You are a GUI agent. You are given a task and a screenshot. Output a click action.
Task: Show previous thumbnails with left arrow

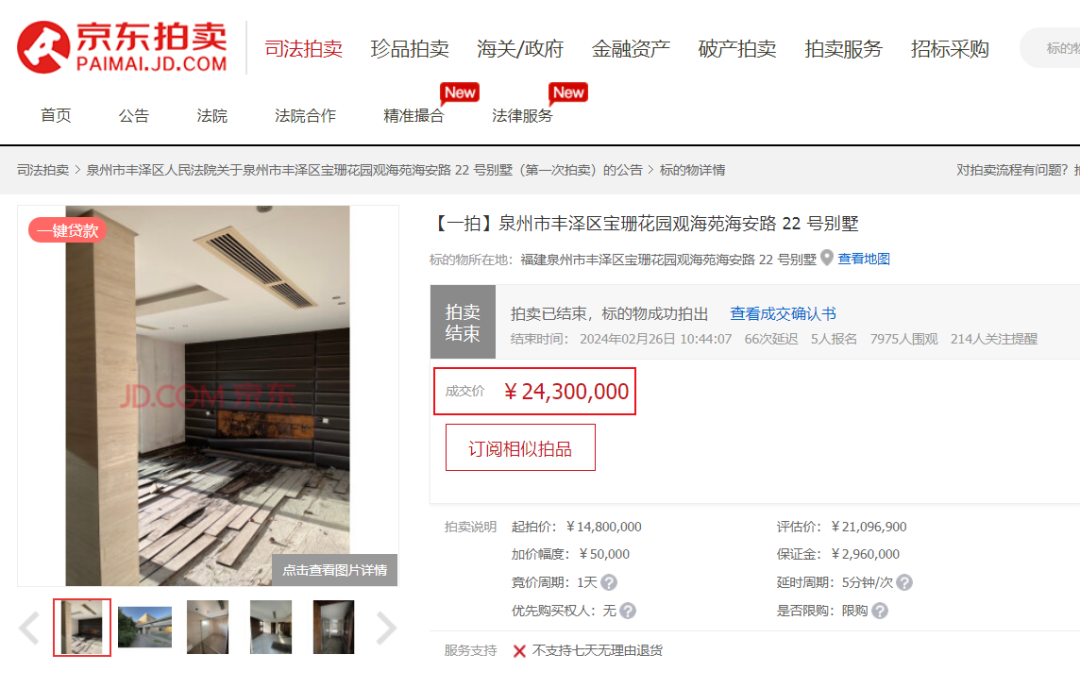click(30, 628)
